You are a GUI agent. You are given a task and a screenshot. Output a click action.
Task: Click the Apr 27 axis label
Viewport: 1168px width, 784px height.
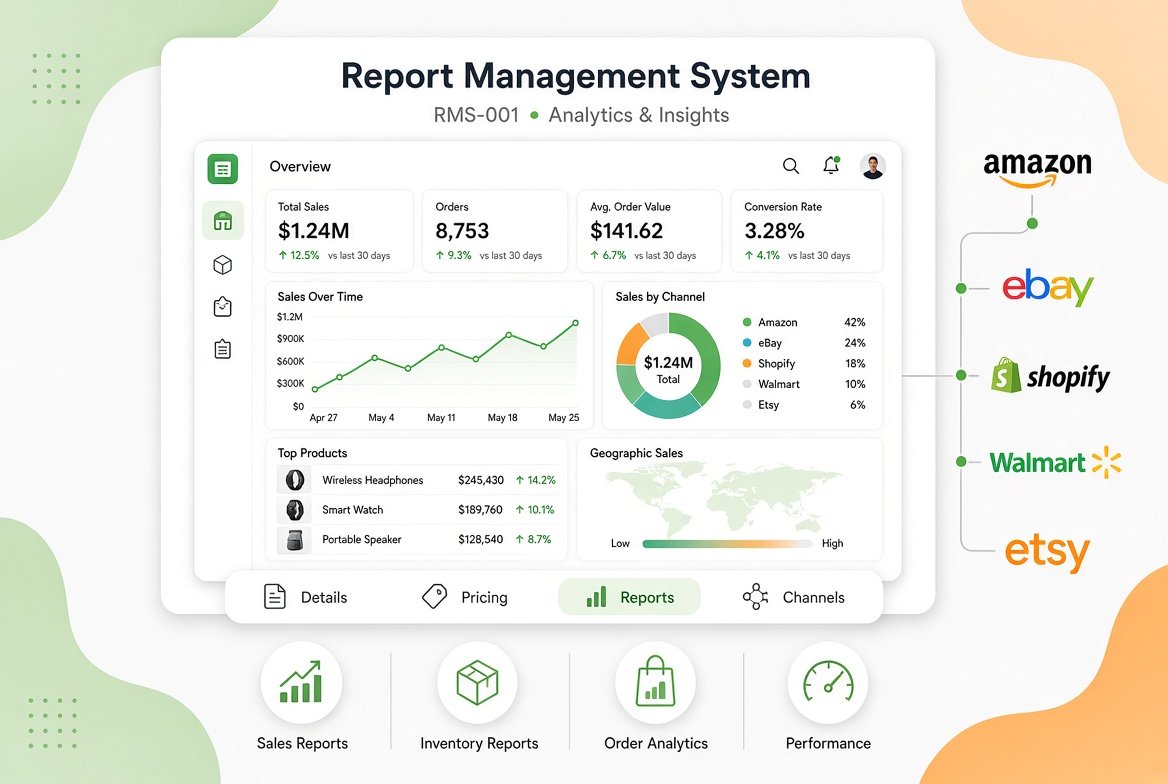tap(323, 417)
